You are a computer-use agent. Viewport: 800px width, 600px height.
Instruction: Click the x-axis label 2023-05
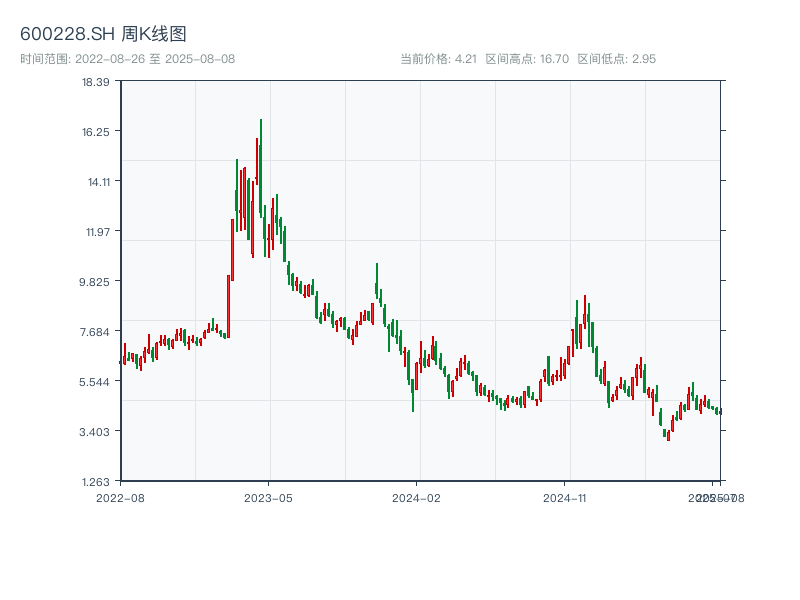[268, 498]
